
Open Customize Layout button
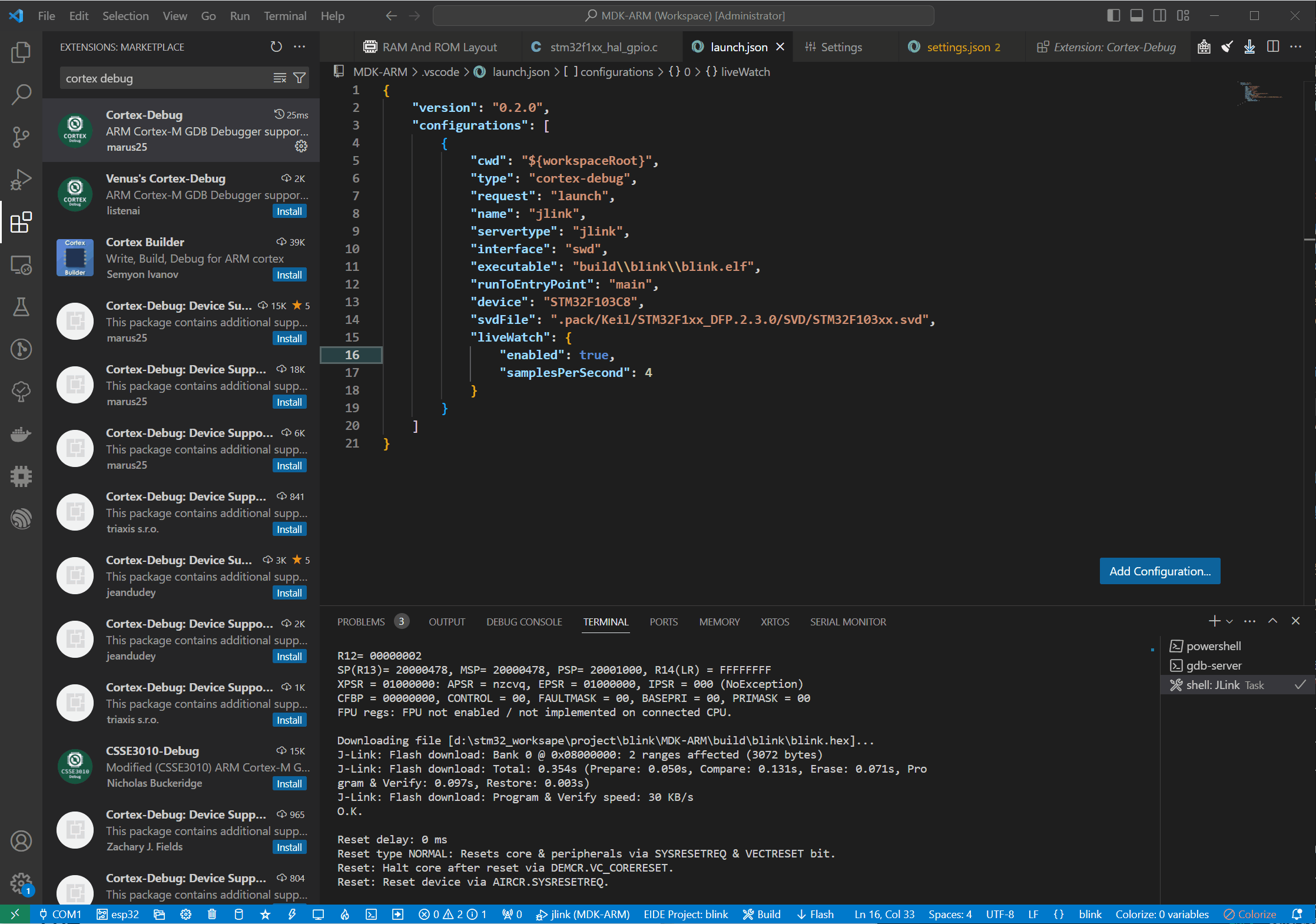tap(1183, 16)
